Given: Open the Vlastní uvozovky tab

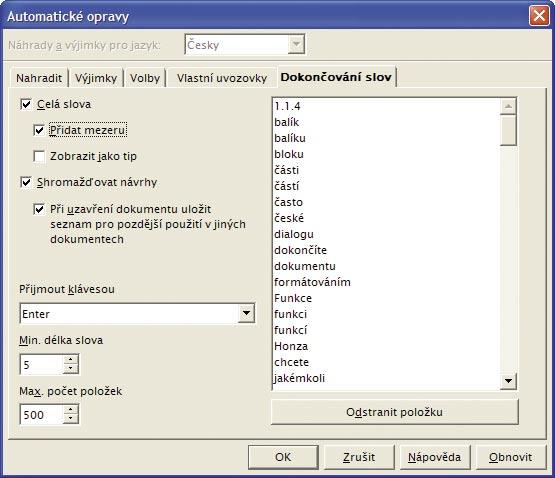Looking at the screenshot, I should click(222, 78).
